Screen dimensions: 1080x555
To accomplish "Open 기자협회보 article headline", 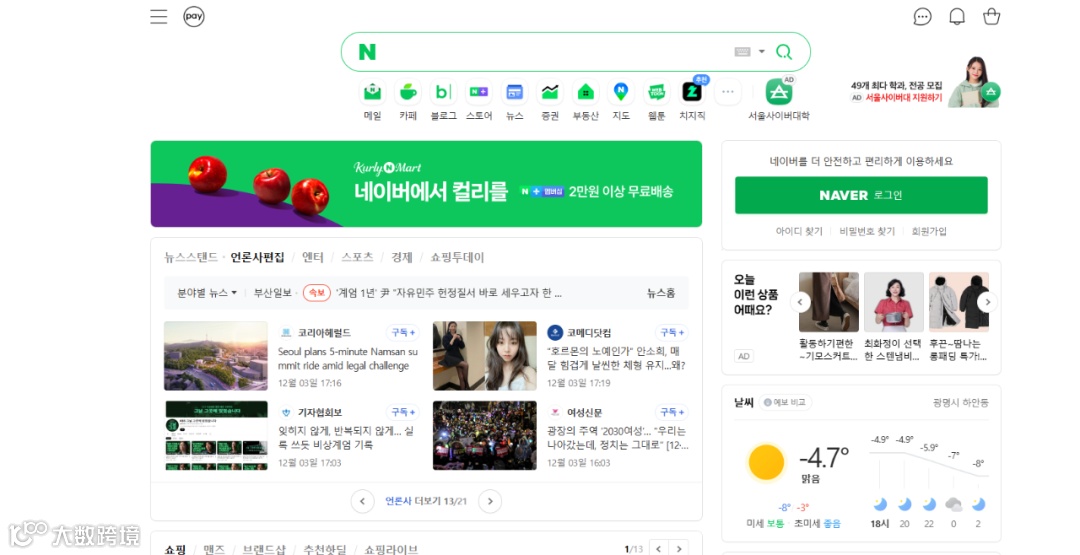I will [x=346, y=438].
